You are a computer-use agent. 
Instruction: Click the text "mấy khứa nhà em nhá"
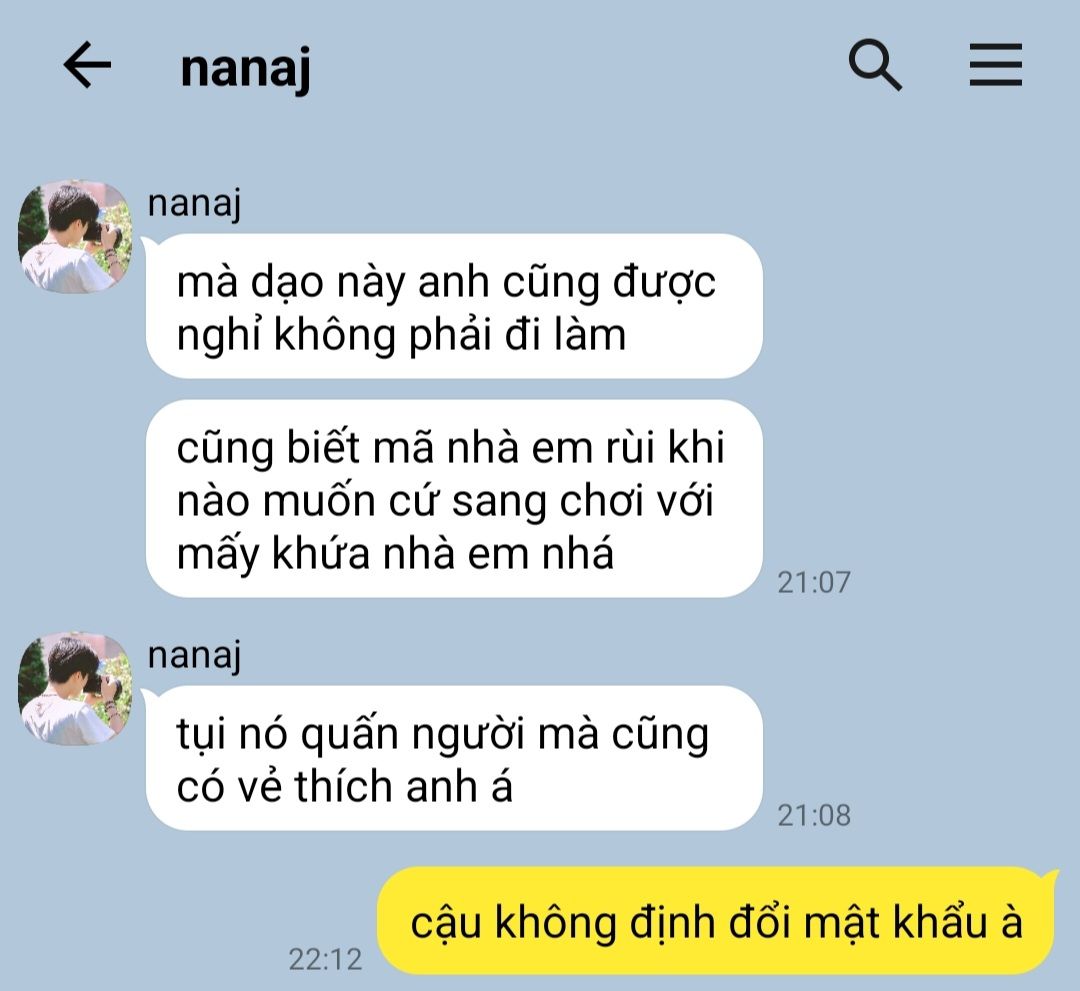pyautogui.click(x=395, y=553)
